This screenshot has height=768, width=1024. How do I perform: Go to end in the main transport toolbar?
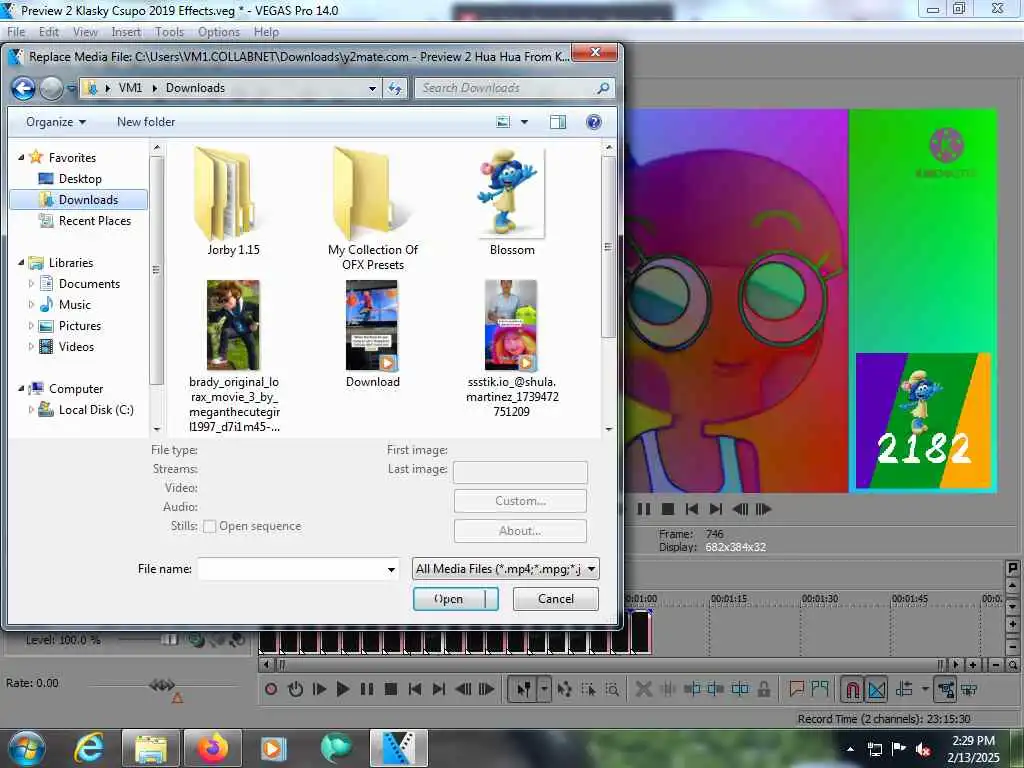pyautogui.click(x=439, y=689)
